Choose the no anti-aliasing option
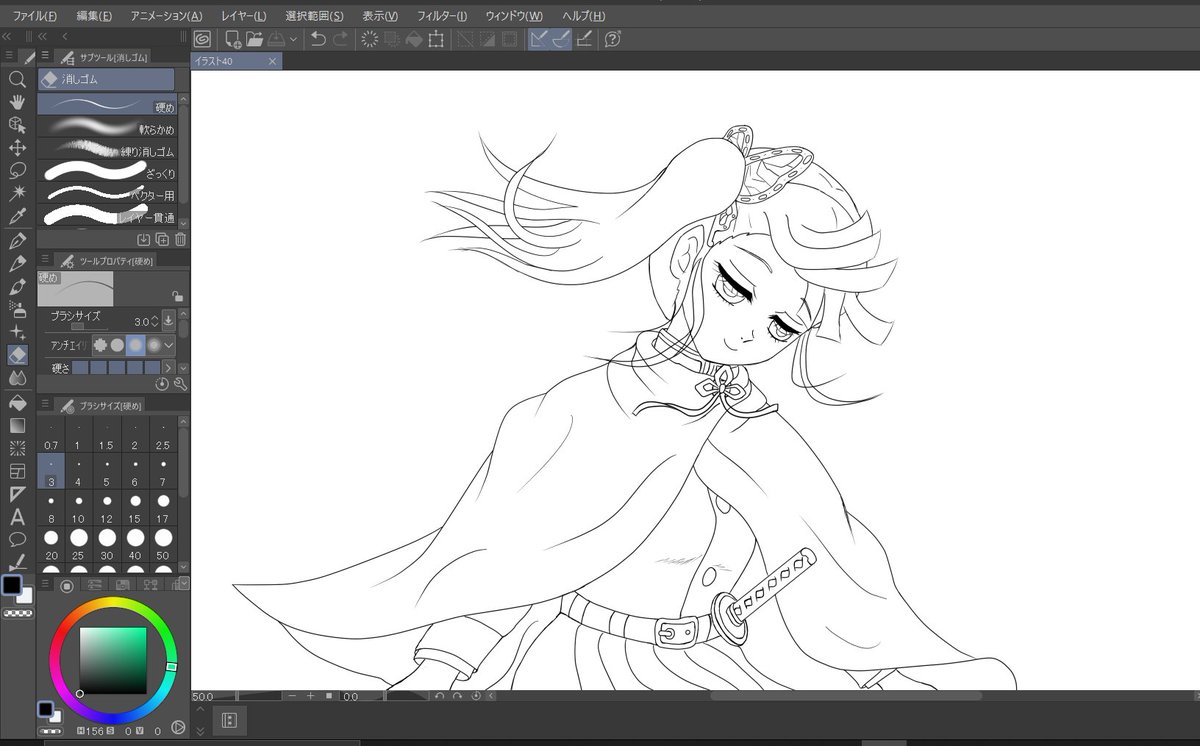 click(x=100, y=344)
